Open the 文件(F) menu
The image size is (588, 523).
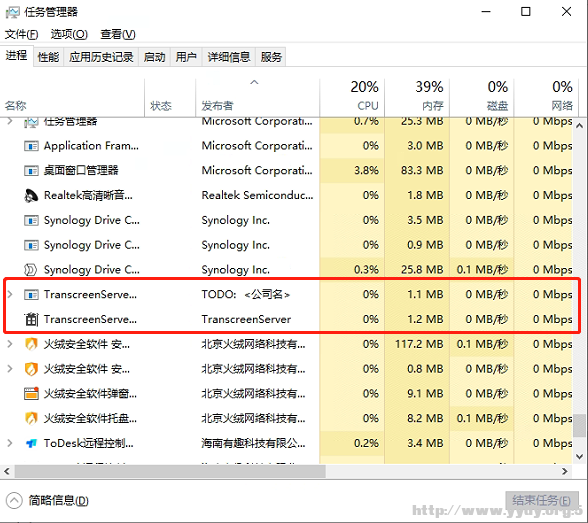point(21,34)
